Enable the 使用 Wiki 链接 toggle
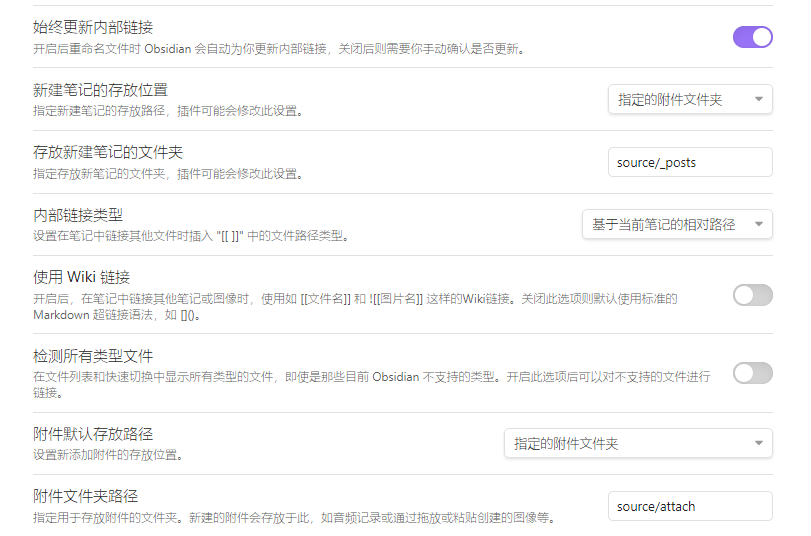Image resolution: width=811 pixels, height=536 pixels. (753, 295)
